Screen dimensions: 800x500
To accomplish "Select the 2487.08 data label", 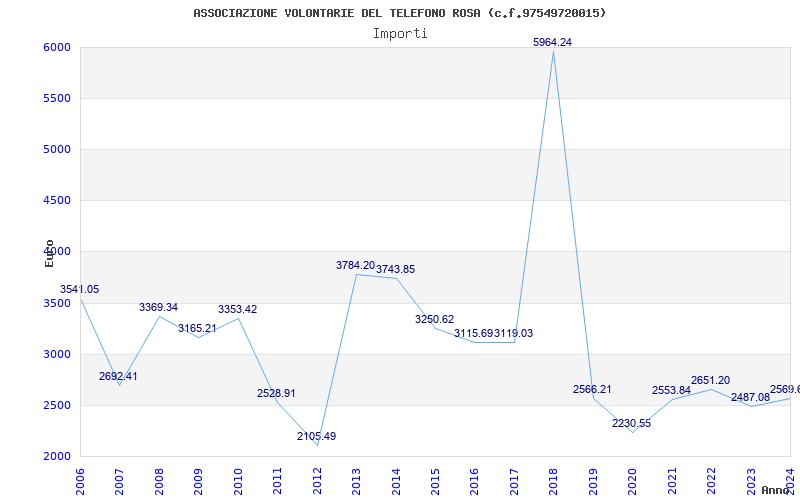I will (x=750, y=397).
